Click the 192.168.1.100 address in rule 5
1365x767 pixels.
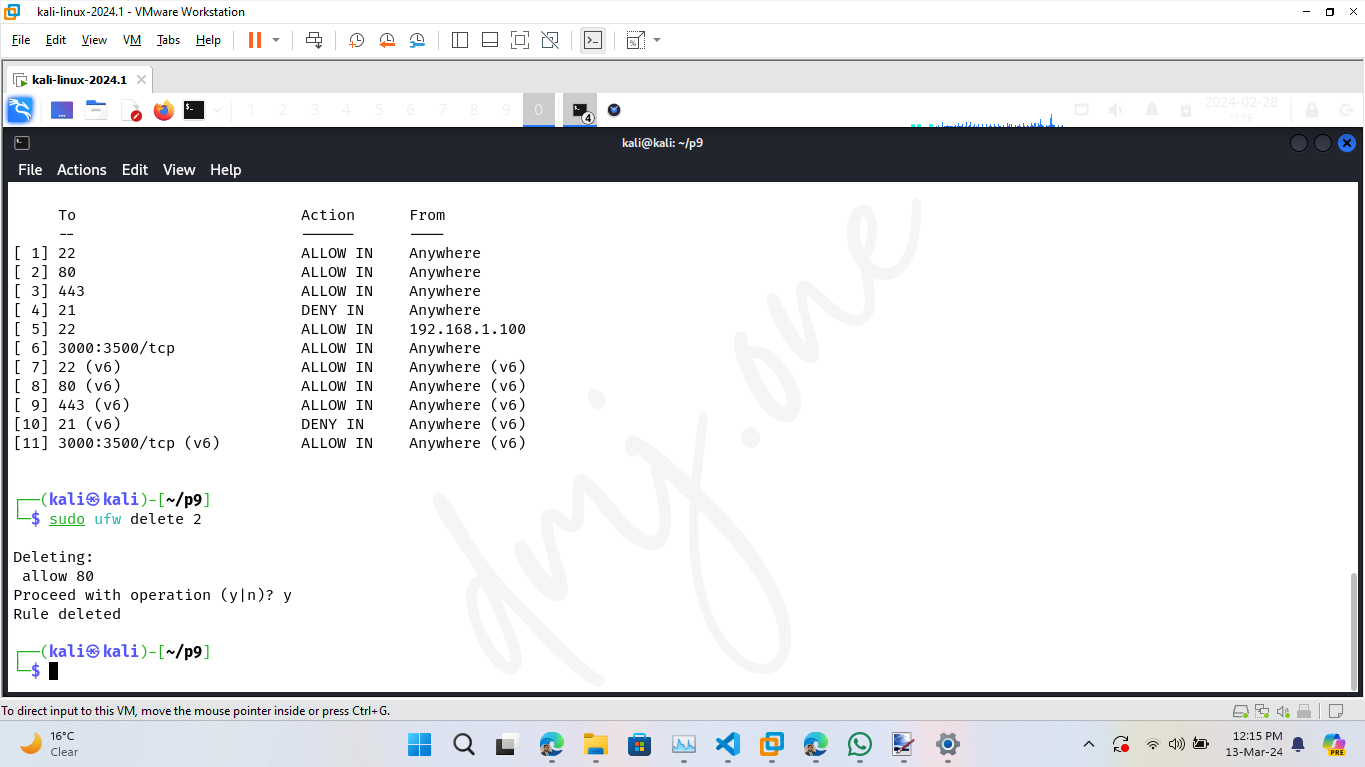(467, 329)
